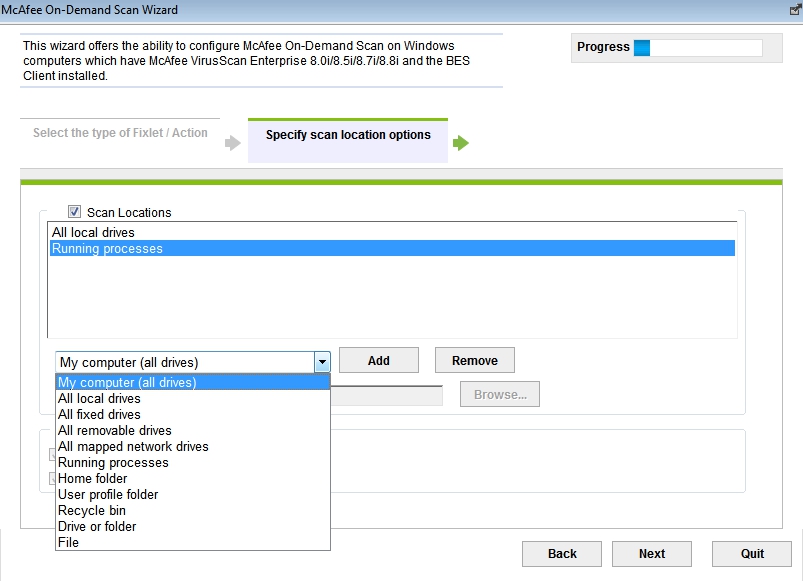Click the Remove button
This screenshot has height=581, width=803.
[x=474, y=360]
